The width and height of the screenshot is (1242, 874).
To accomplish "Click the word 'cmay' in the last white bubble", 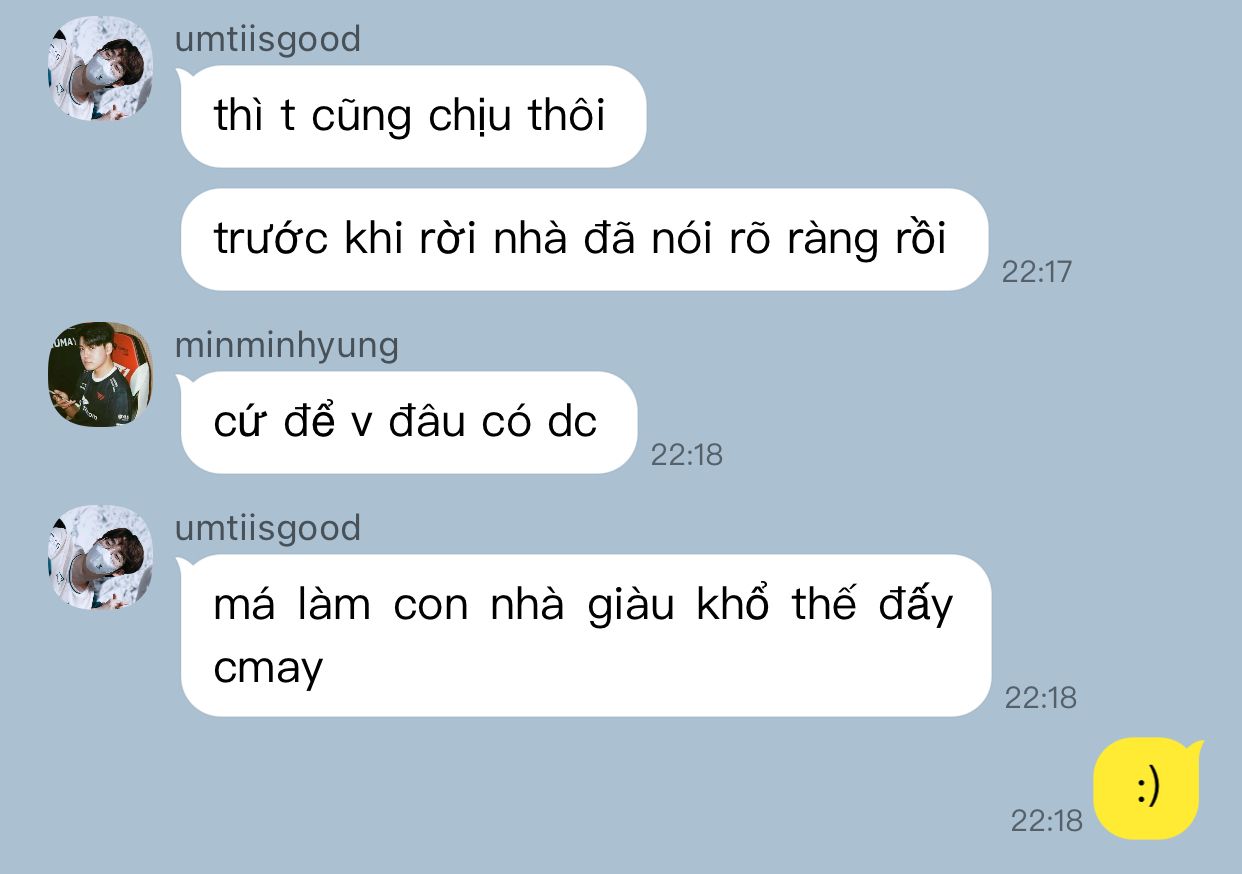I will 268,668.
